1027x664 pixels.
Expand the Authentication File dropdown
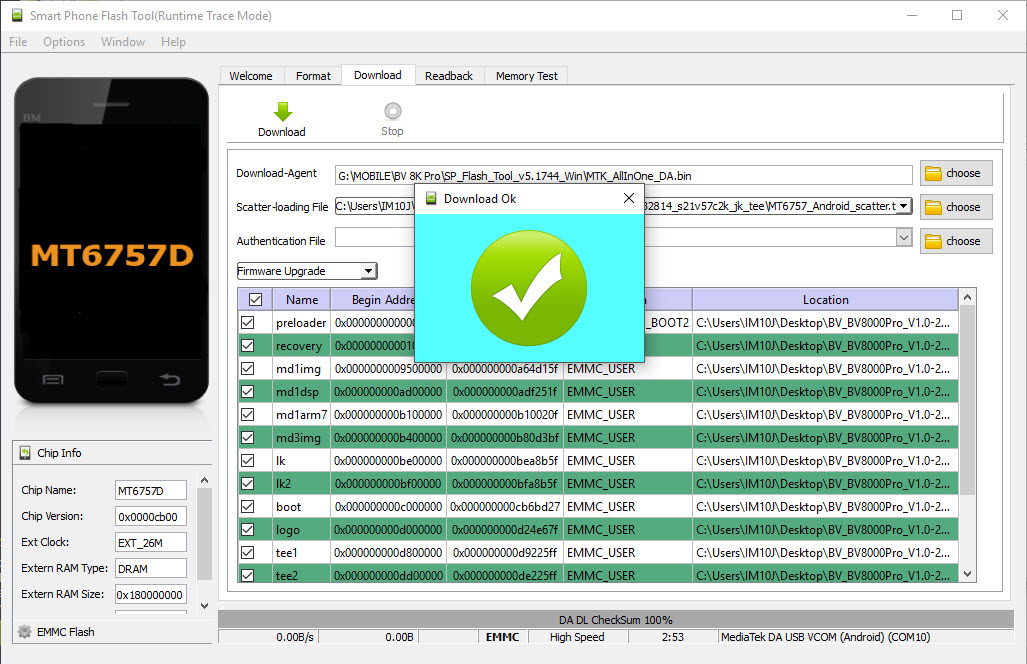pyautogui.click(x=903, y=238)
